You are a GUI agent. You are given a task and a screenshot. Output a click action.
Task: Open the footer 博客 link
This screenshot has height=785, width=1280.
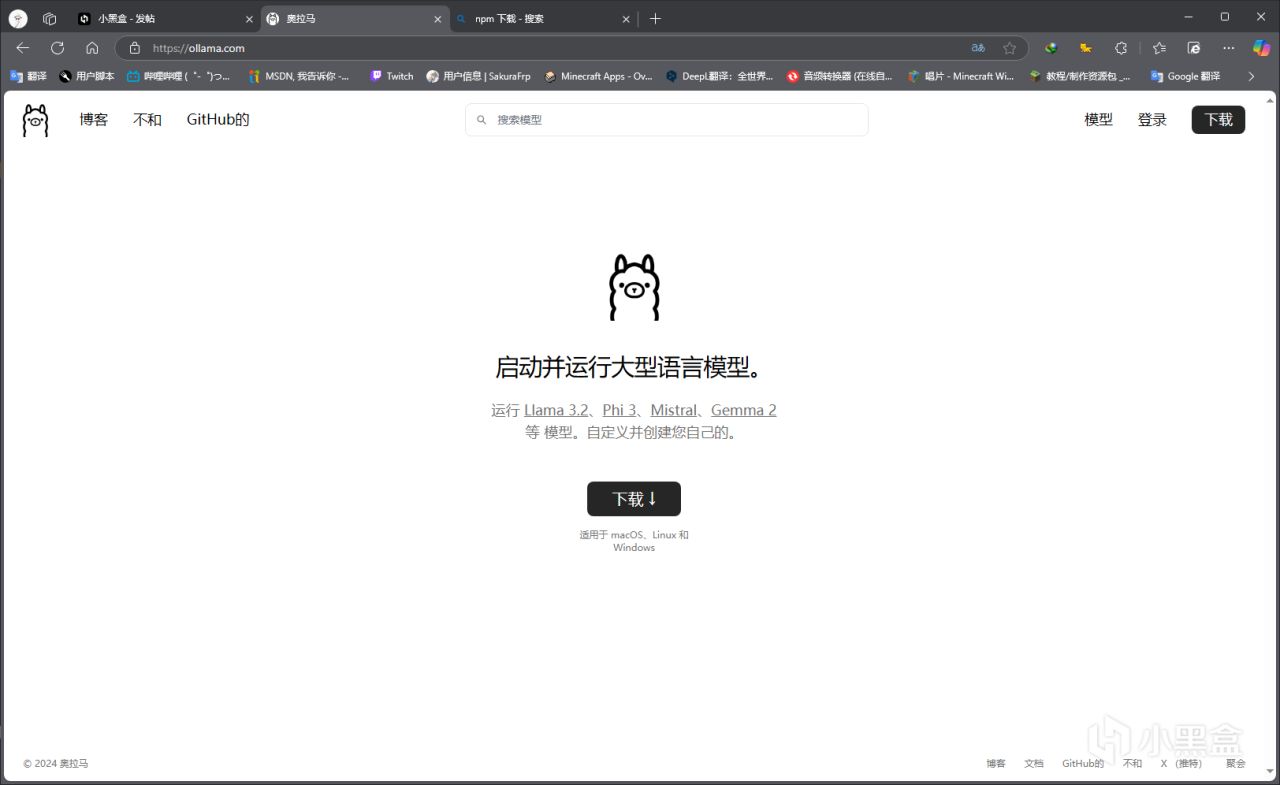pyautogui.click(x=996, y=764)
